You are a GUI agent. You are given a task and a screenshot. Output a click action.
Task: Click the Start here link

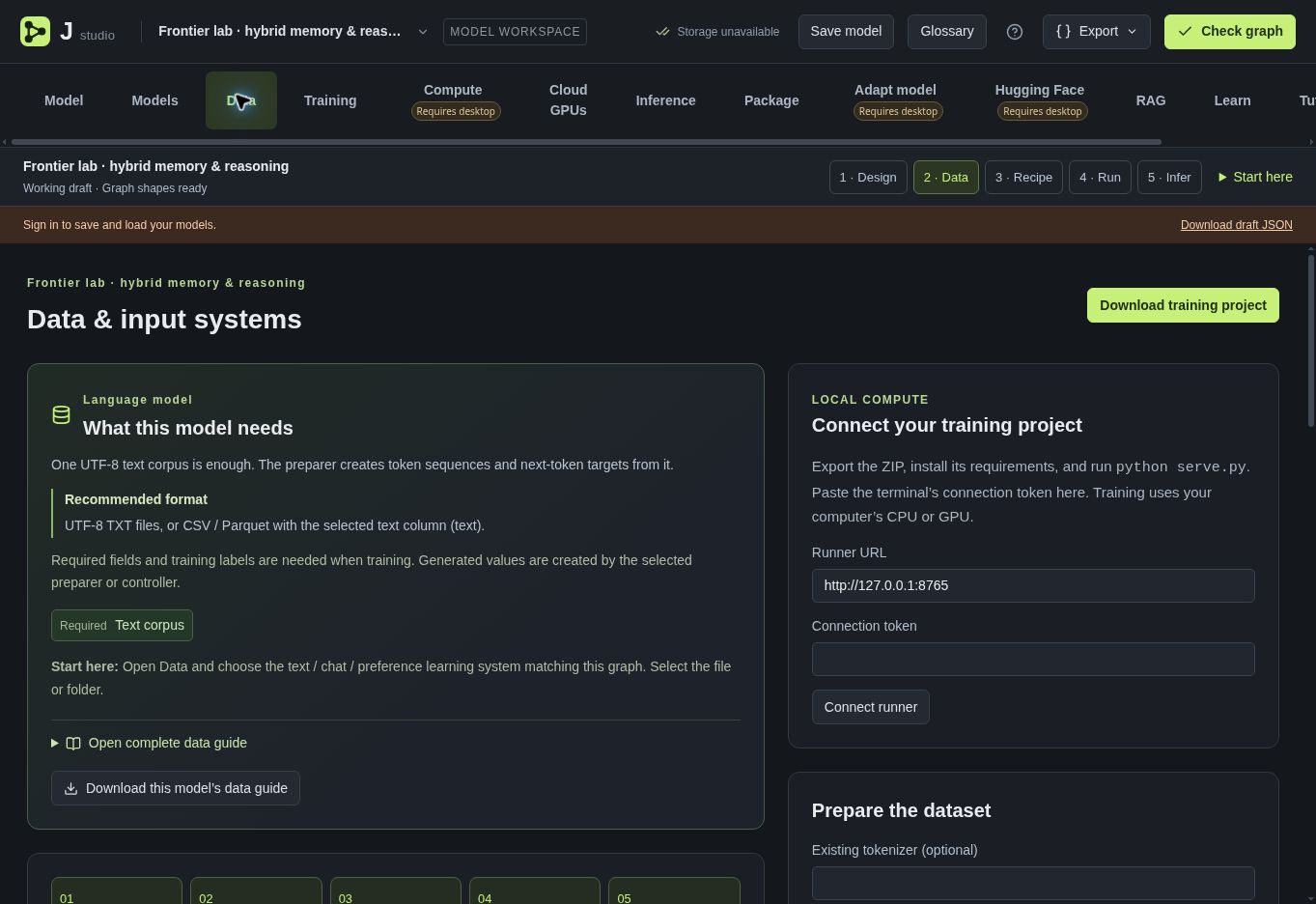1255,177
